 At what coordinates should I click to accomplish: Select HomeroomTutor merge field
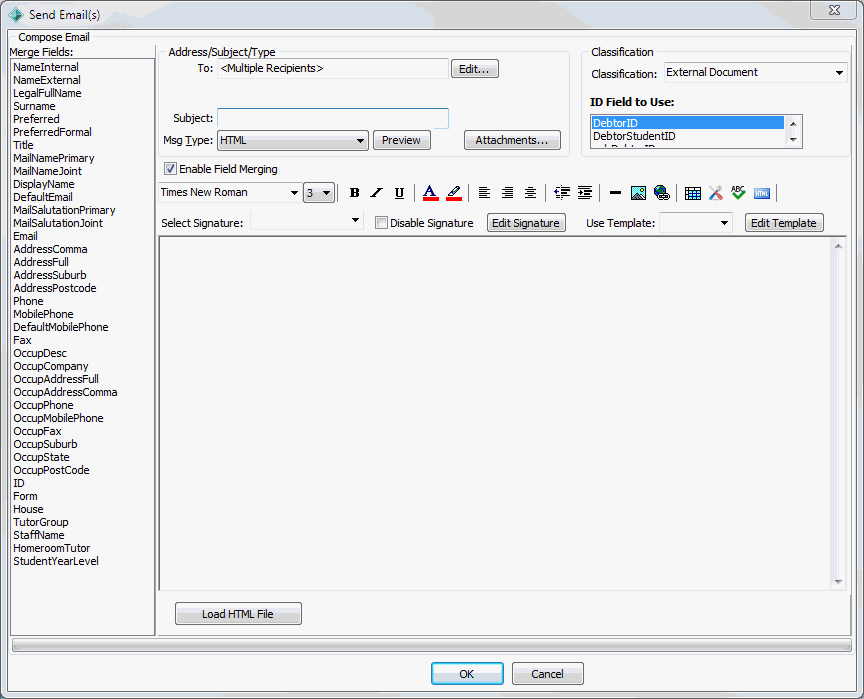click(x=51, y=548)
